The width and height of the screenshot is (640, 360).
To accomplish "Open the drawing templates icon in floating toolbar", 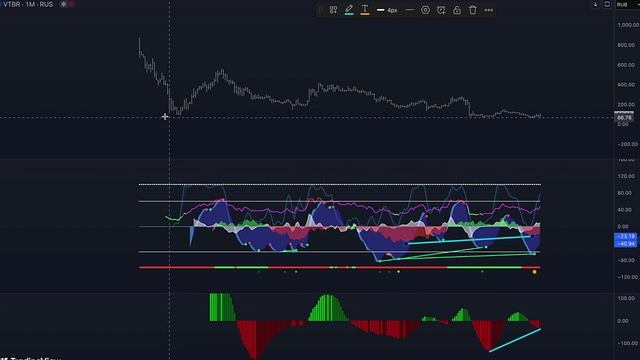I will pyautogui.click(x=333, y=10).
